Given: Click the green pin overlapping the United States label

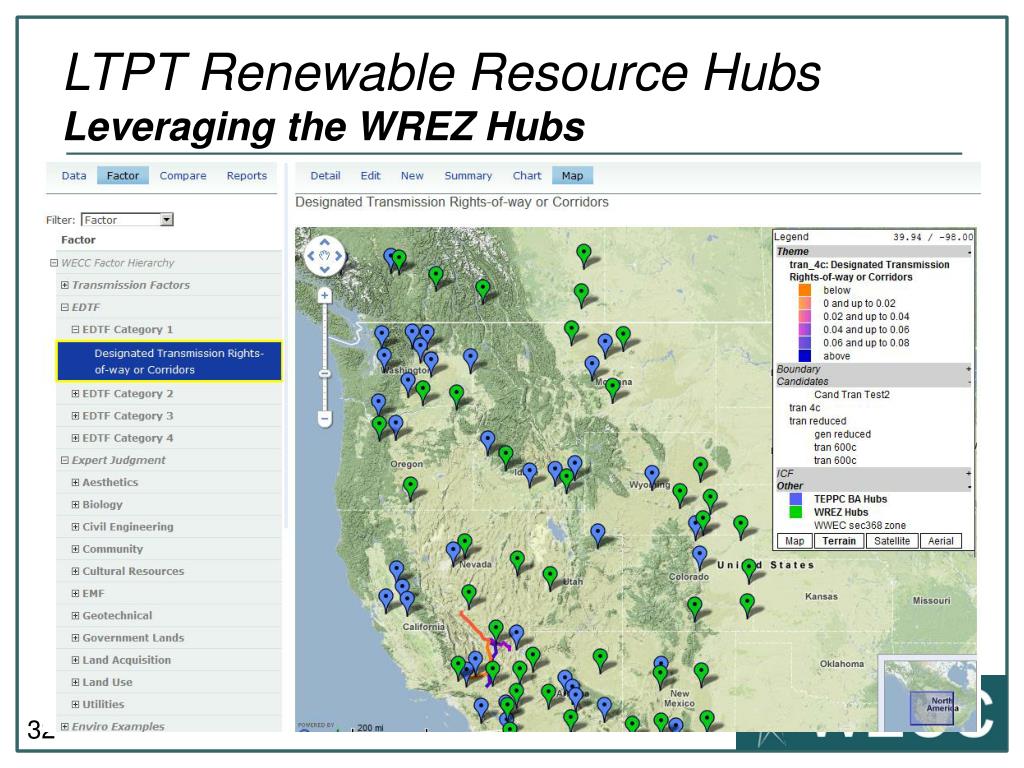Looking at the screenshot, I should click(x=749, y=570).
